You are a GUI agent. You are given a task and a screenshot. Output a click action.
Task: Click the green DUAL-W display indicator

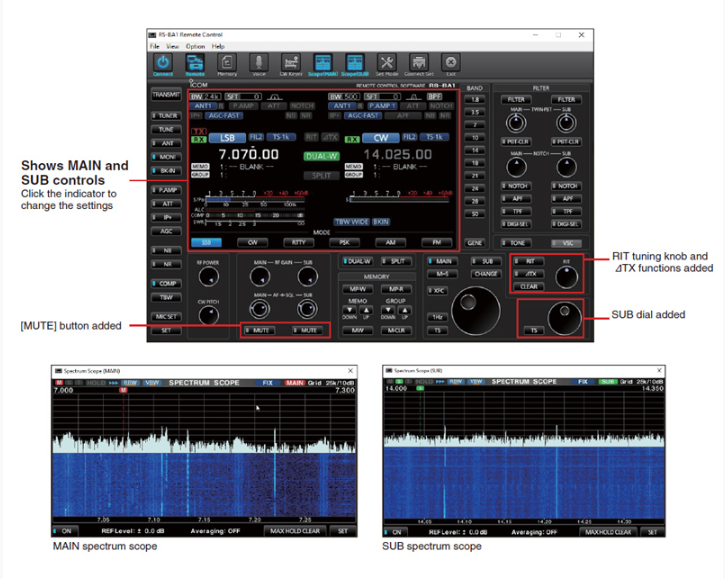point(321,156)
